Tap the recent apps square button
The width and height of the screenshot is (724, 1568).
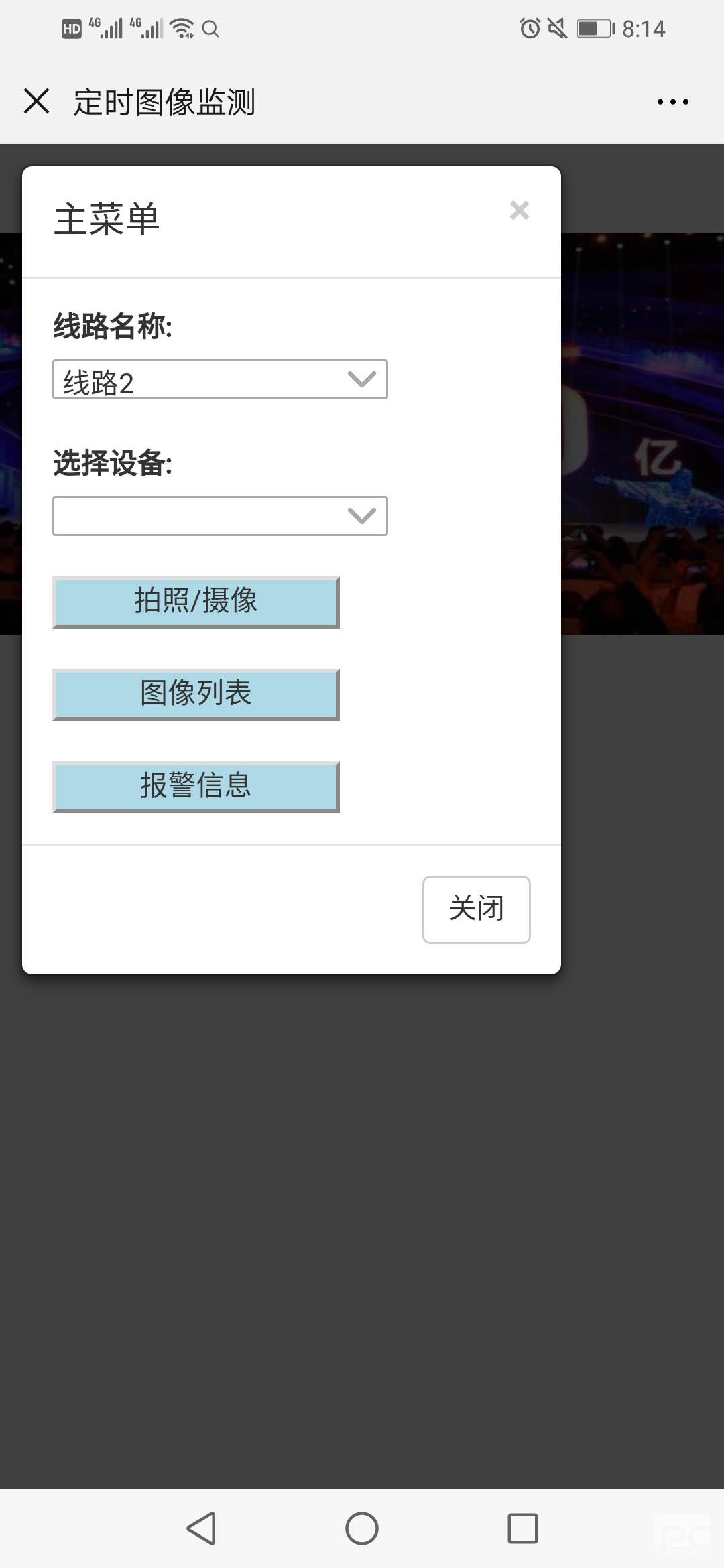523,1528
